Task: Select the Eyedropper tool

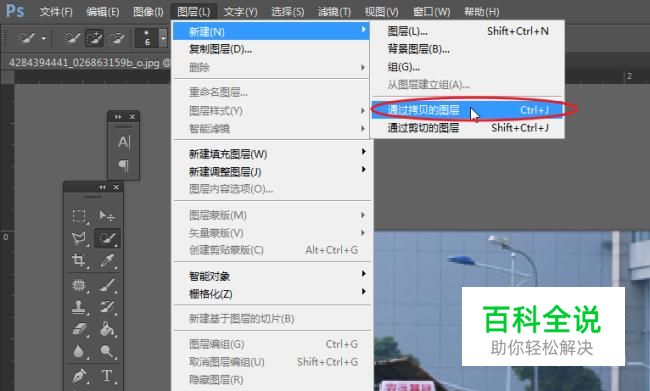Action: 107,260
